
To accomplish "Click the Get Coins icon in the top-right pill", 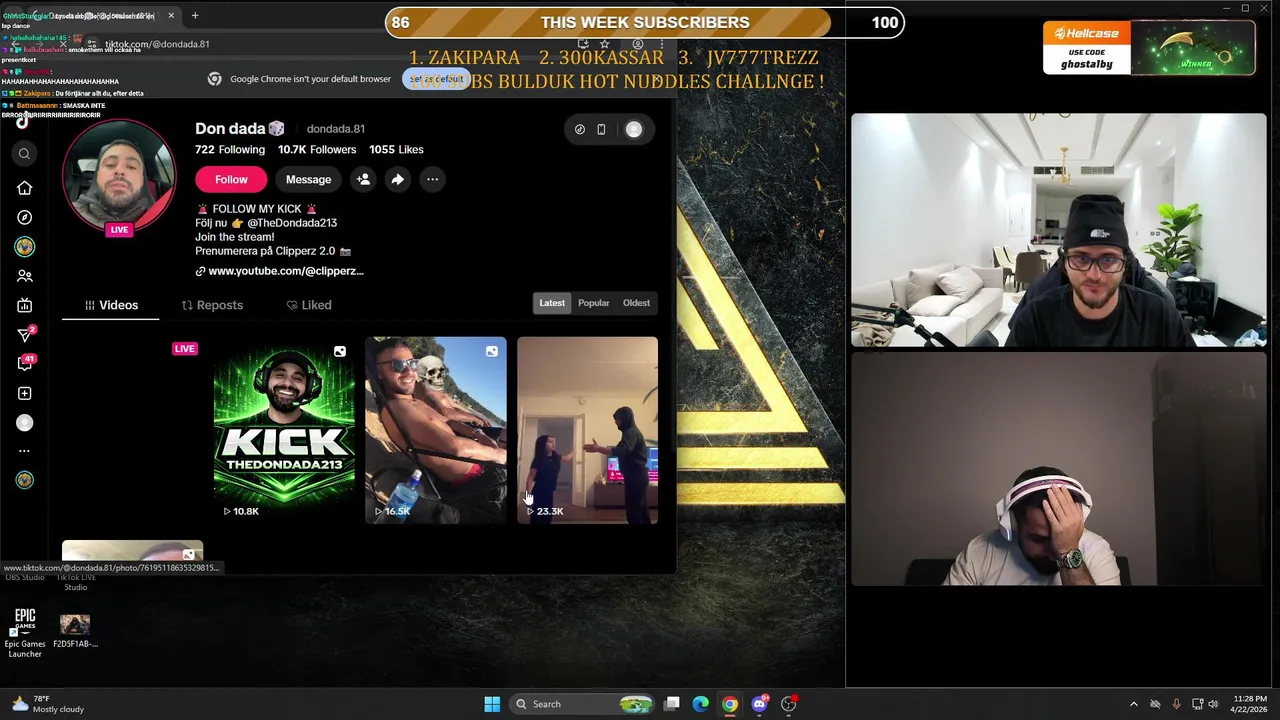I will tap(580, 129).
